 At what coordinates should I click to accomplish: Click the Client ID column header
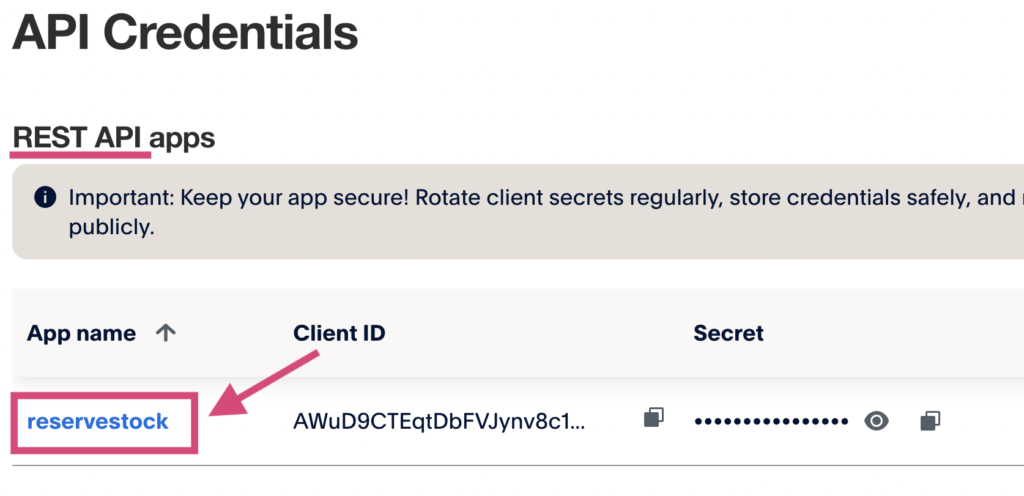[339, 334]
